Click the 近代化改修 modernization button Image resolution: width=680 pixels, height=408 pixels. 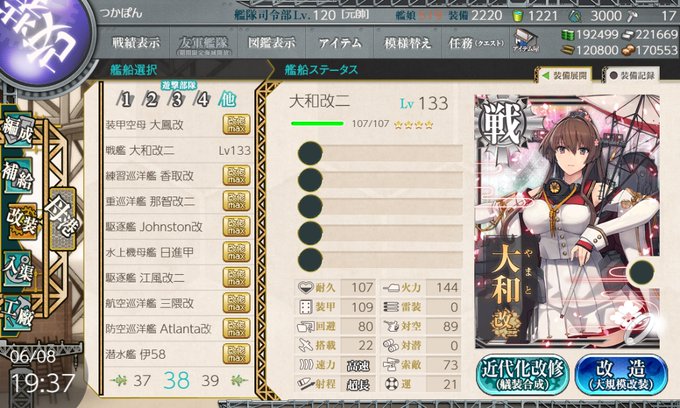point(522,375)
